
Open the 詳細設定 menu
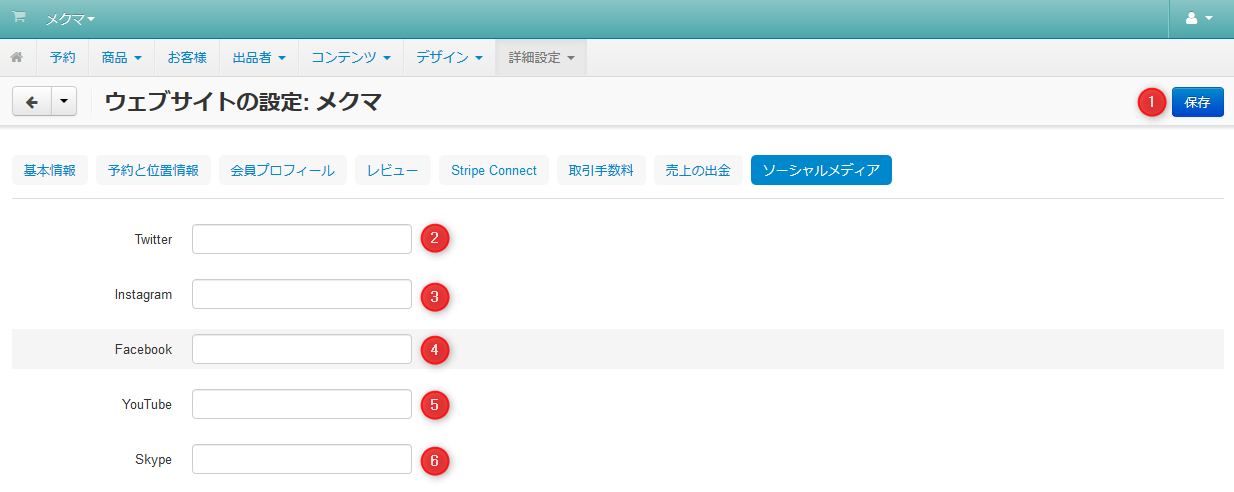[541, 58]
